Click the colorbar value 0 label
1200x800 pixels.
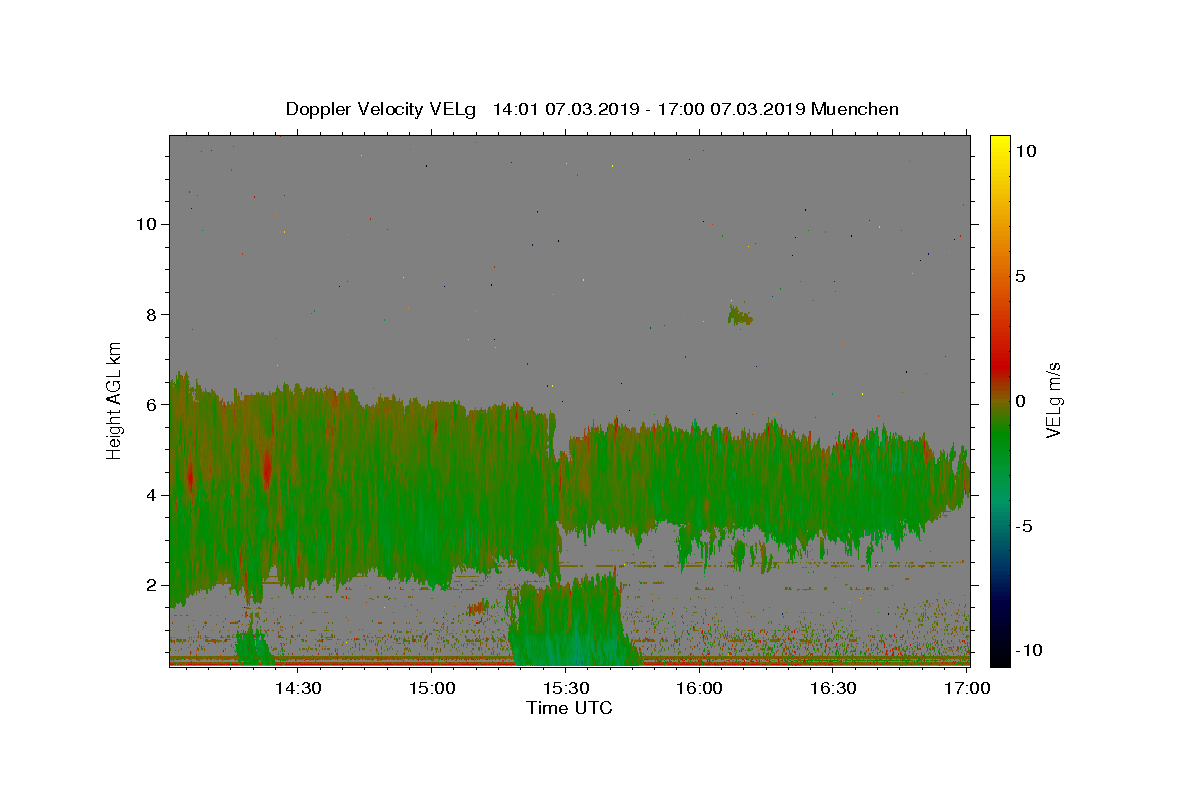[x=1020, y=401]
